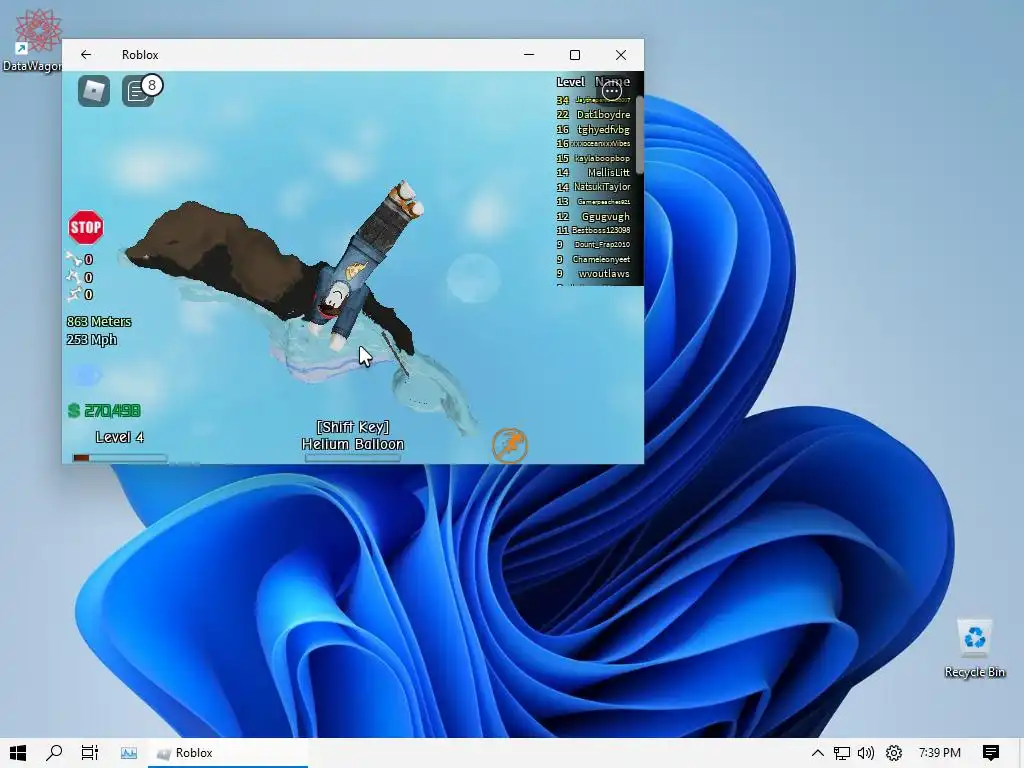The width and height of the screenshot is (1024, 768).
Task: Open the Recycle Bin
Action: 974,648
